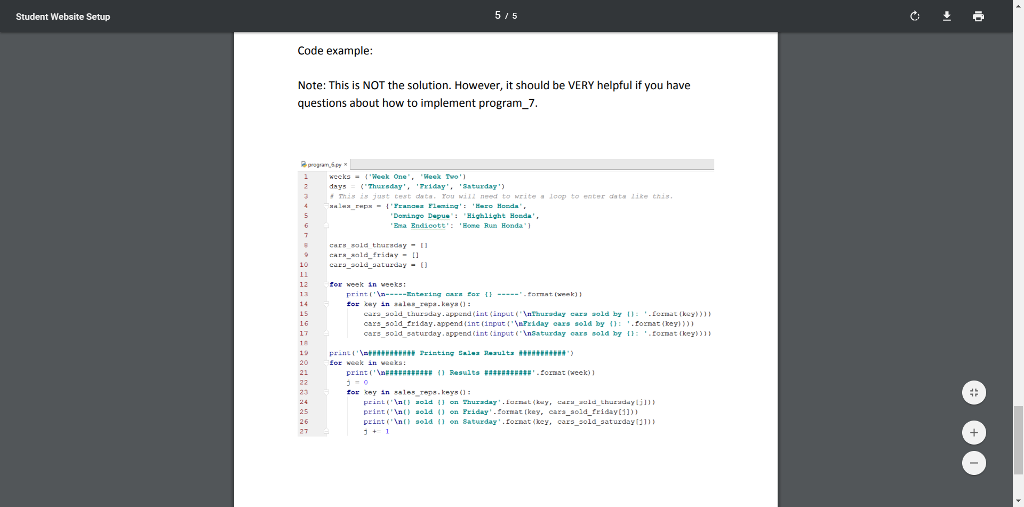Viewport: 1024px width, 507px height.
Task: Download the PDF file
Action: [x=946, y=16]
